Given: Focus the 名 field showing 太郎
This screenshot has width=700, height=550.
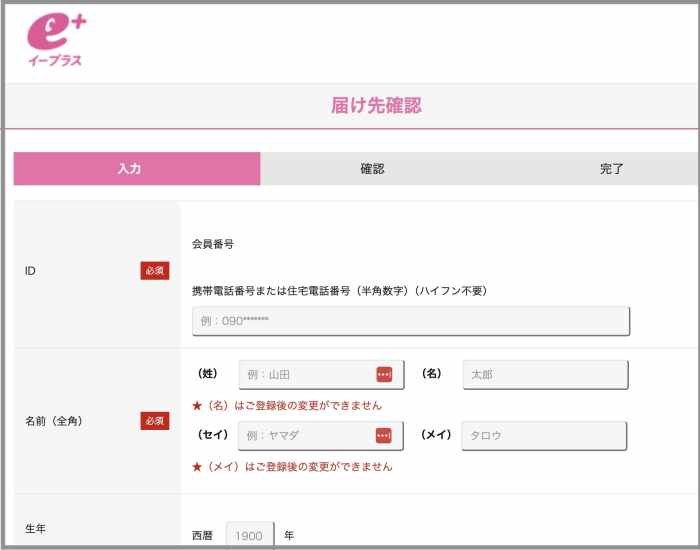Looking at the screenshot, I should tap(546, 375).
